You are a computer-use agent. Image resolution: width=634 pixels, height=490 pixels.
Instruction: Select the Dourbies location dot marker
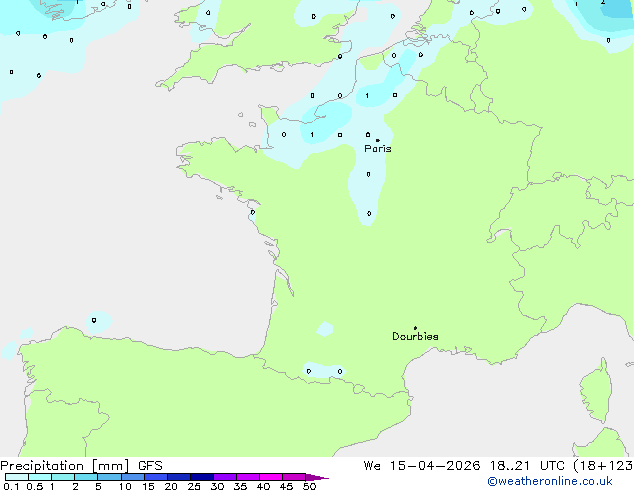pos(415,328)
